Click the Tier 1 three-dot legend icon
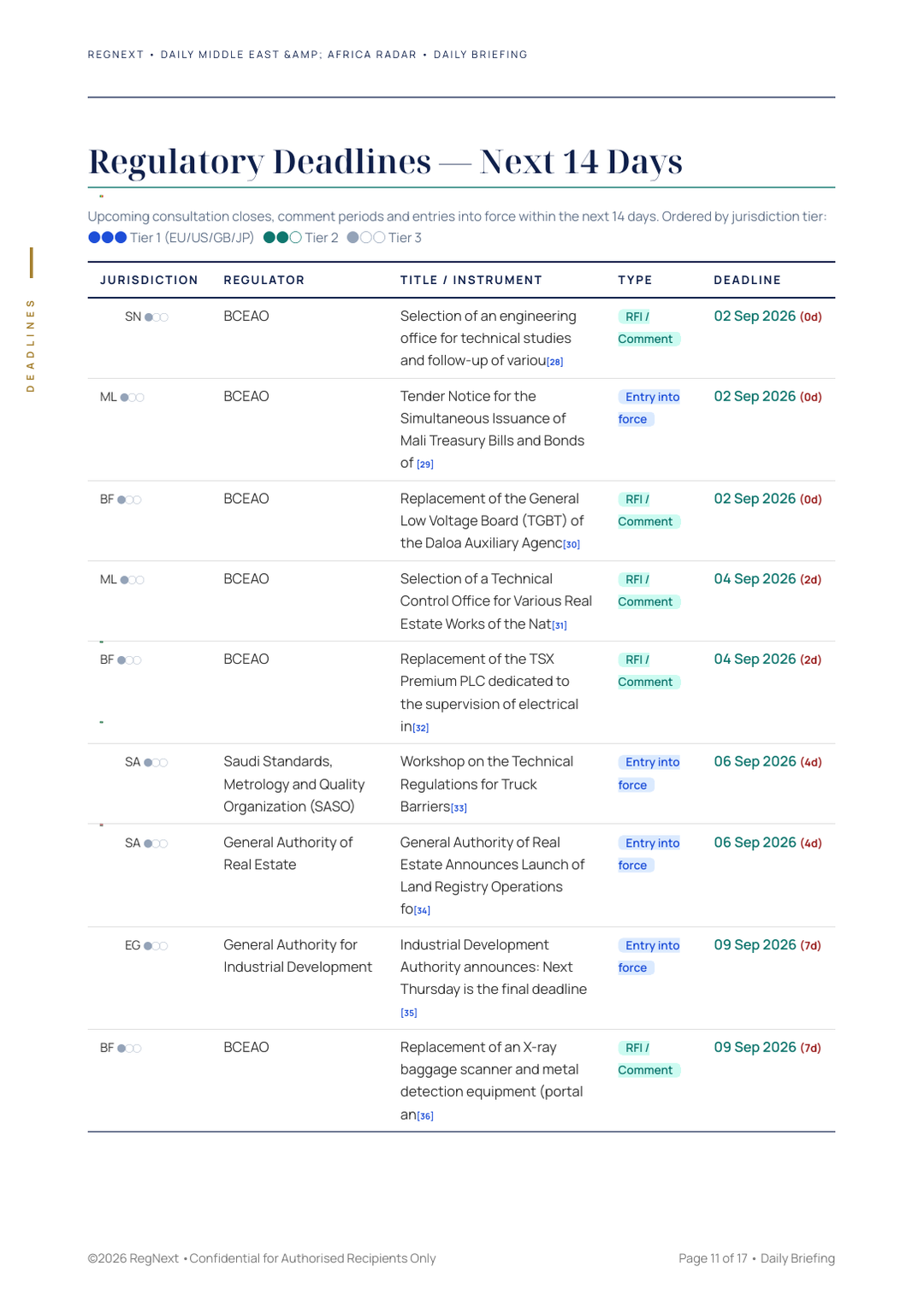Image resolution: width=924 pixels, height=1307 pixels. 108,238
